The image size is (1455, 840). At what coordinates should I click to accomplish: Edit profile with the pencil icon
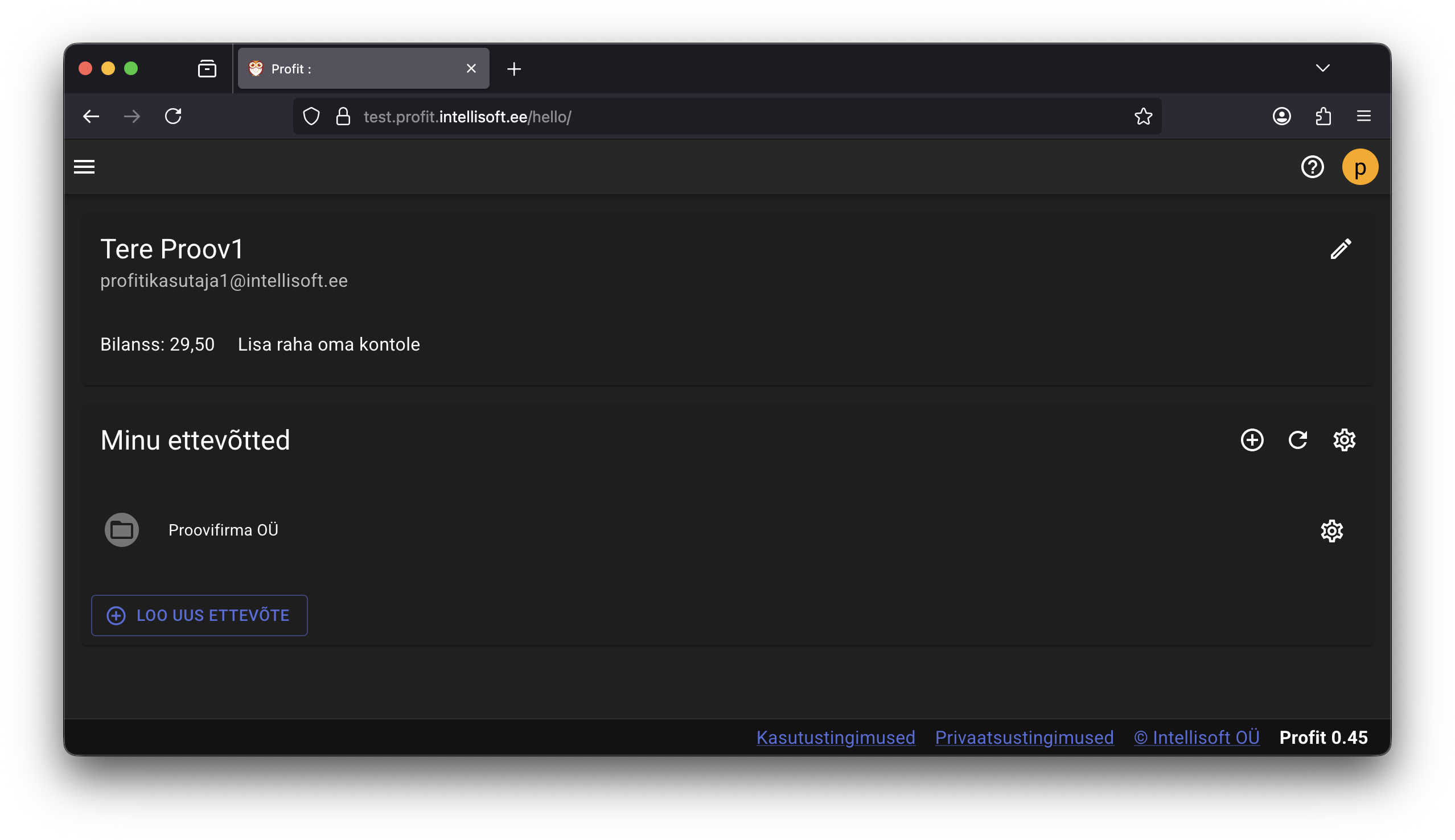click(x=1340, y=249)
